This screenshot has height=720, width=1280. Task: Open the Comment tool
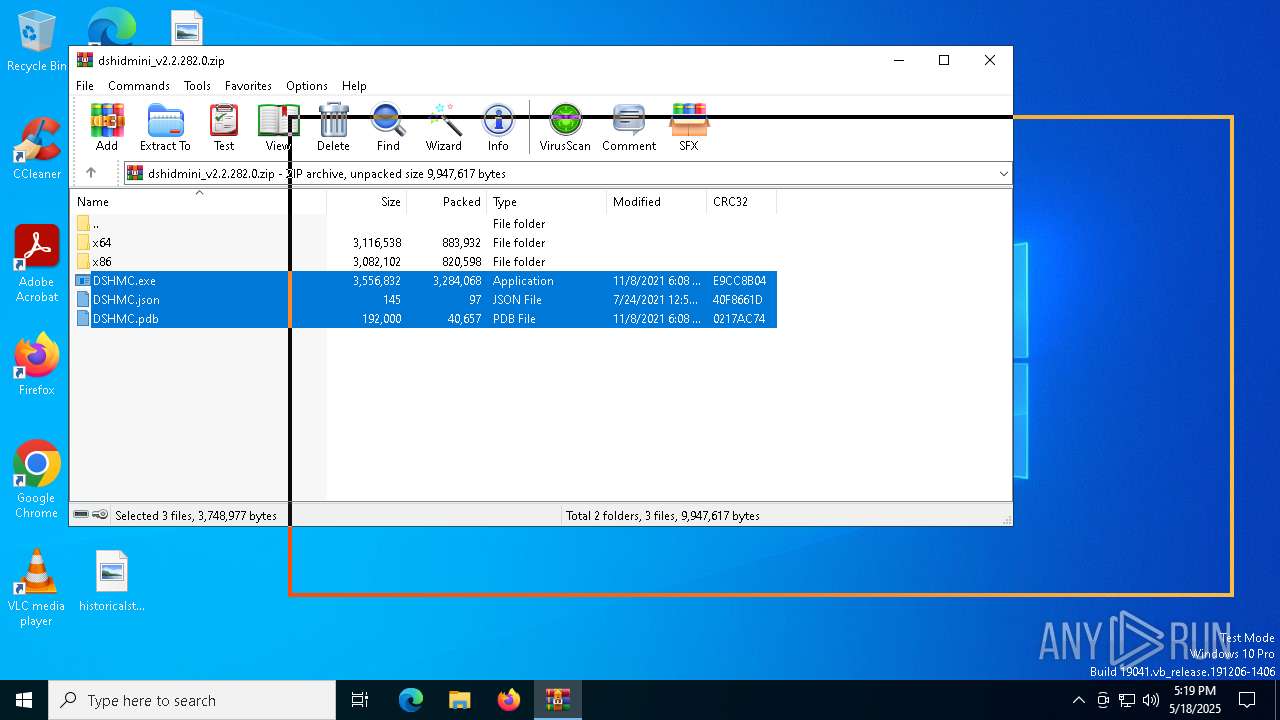point(629,127)
